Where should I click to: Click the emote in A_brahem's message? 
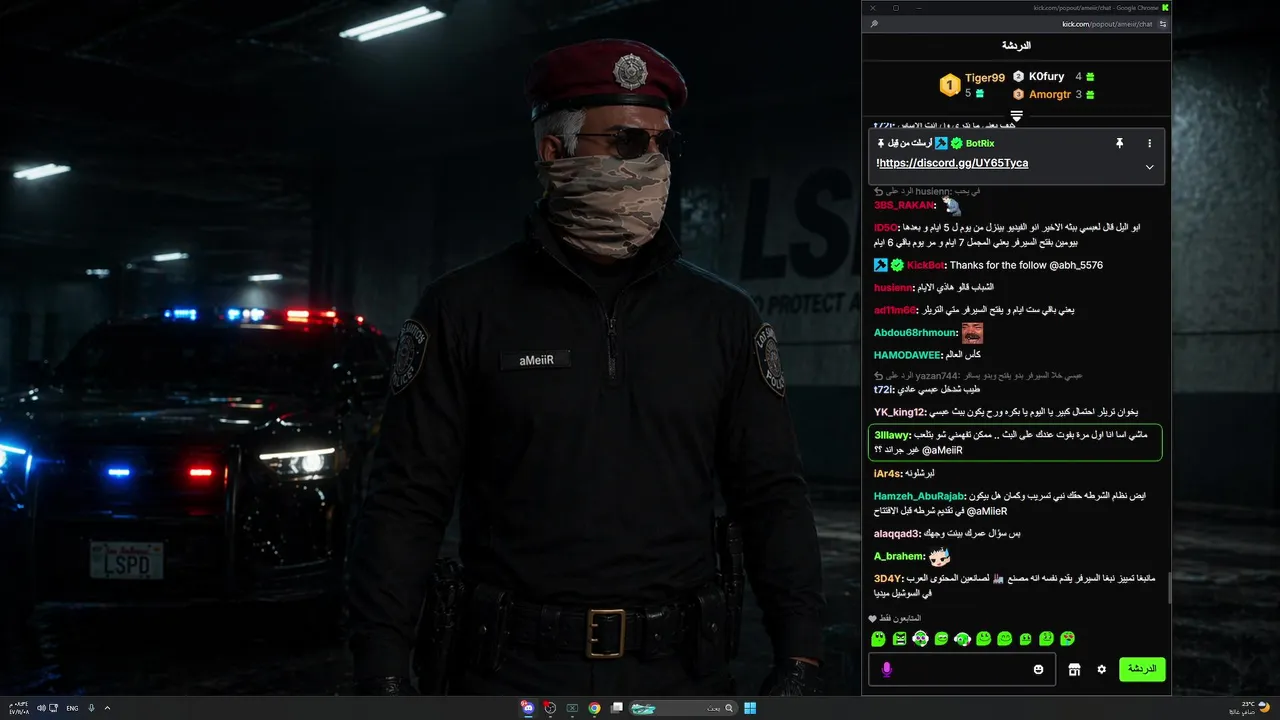(939, 556)
